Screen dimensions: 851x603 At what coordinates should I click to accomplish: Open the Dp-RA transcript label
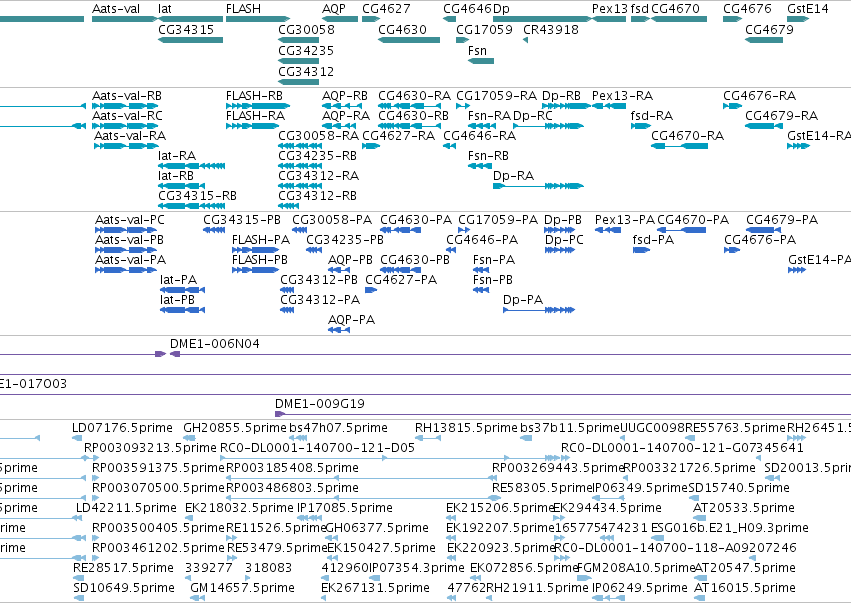tap(513, 176)
